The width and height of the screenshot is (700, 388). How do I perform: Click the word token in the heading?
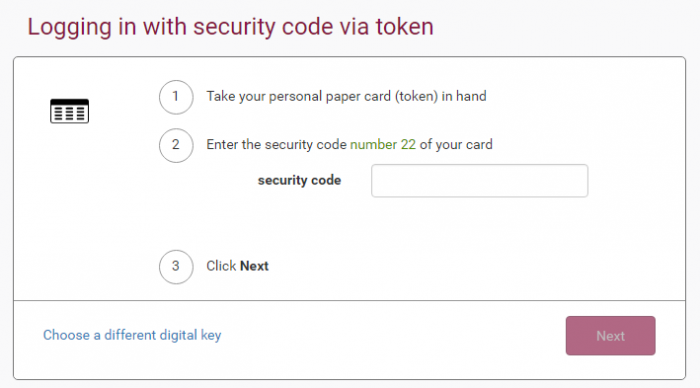404,26
